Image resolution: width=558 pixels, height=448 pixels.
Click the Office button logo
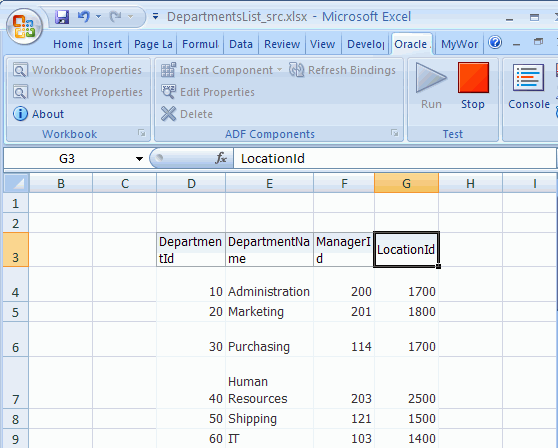tap(24, 27)
